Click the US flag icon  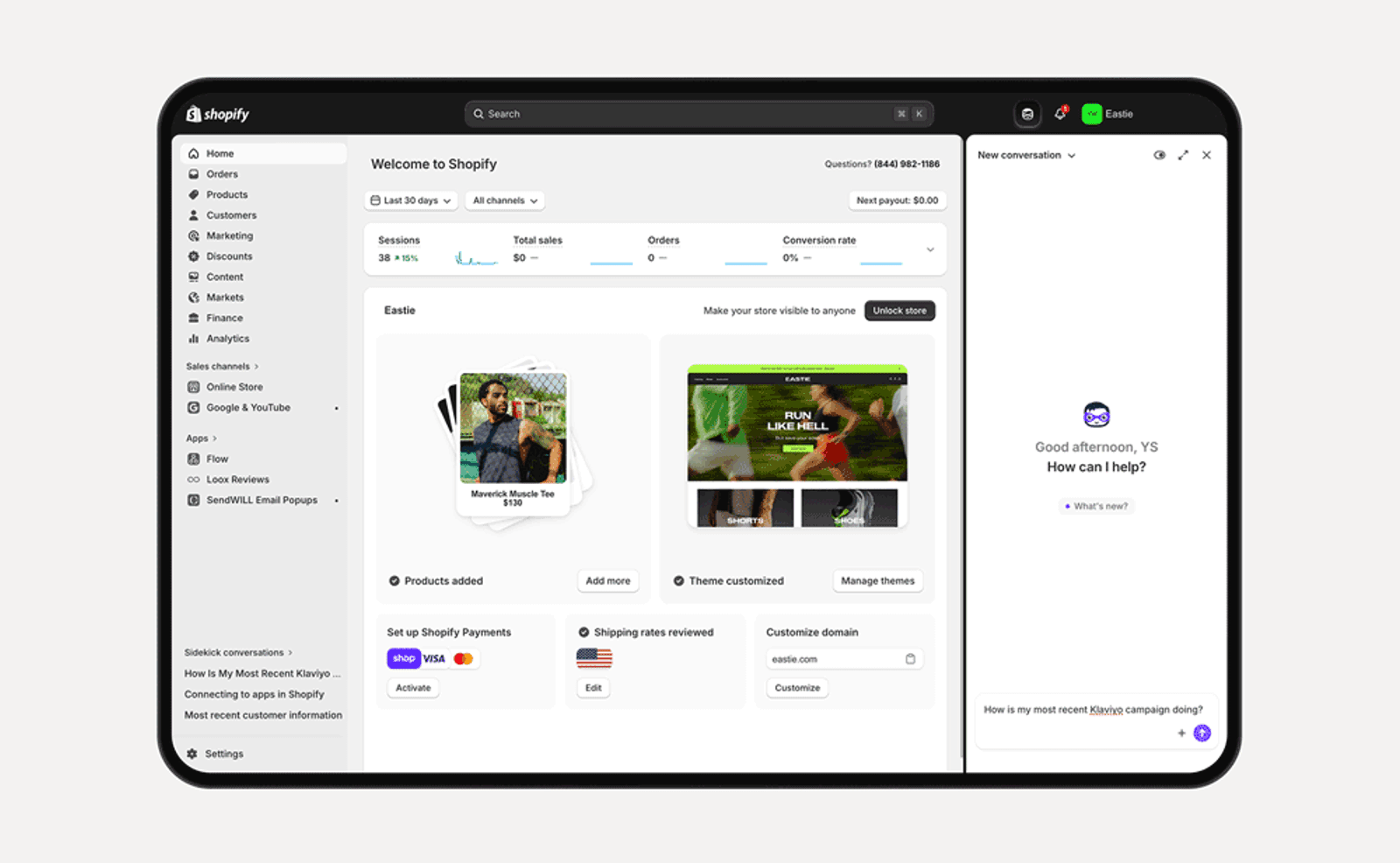594,658
